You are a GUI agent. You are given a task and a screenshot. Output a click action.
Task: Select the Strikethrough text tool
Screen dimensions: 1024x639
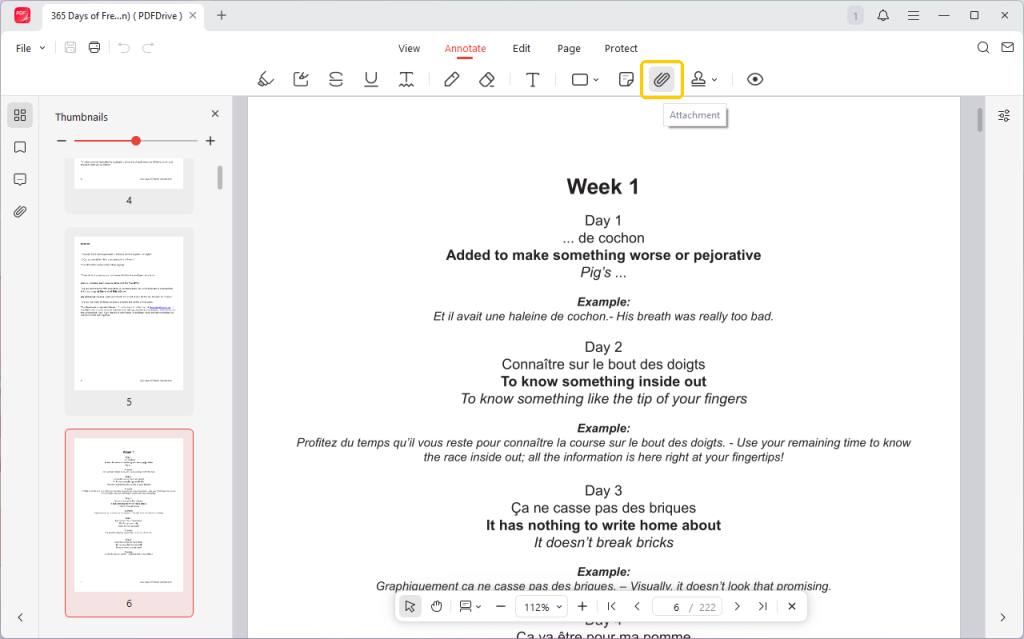(336, 80)
